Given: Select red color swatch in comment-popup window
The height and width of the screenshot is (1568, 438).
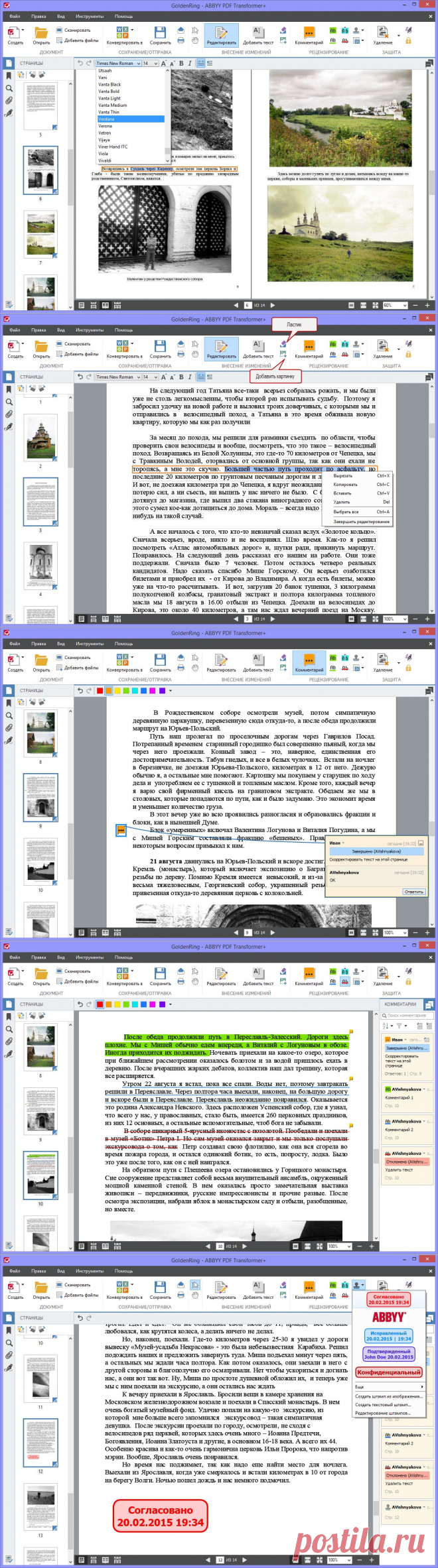Looking at the screenshot, I should (100, 691).
